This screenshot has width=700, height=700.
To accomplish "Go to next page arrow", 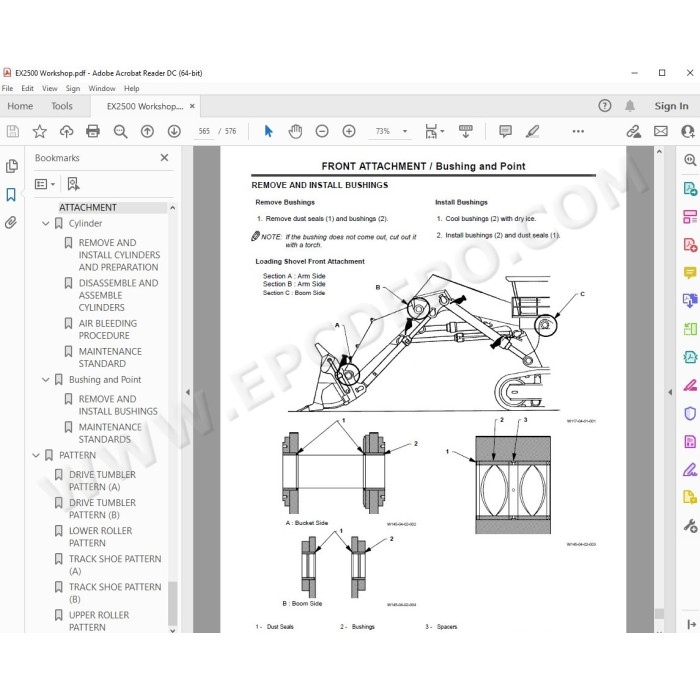I will click(x=174, y=131).
